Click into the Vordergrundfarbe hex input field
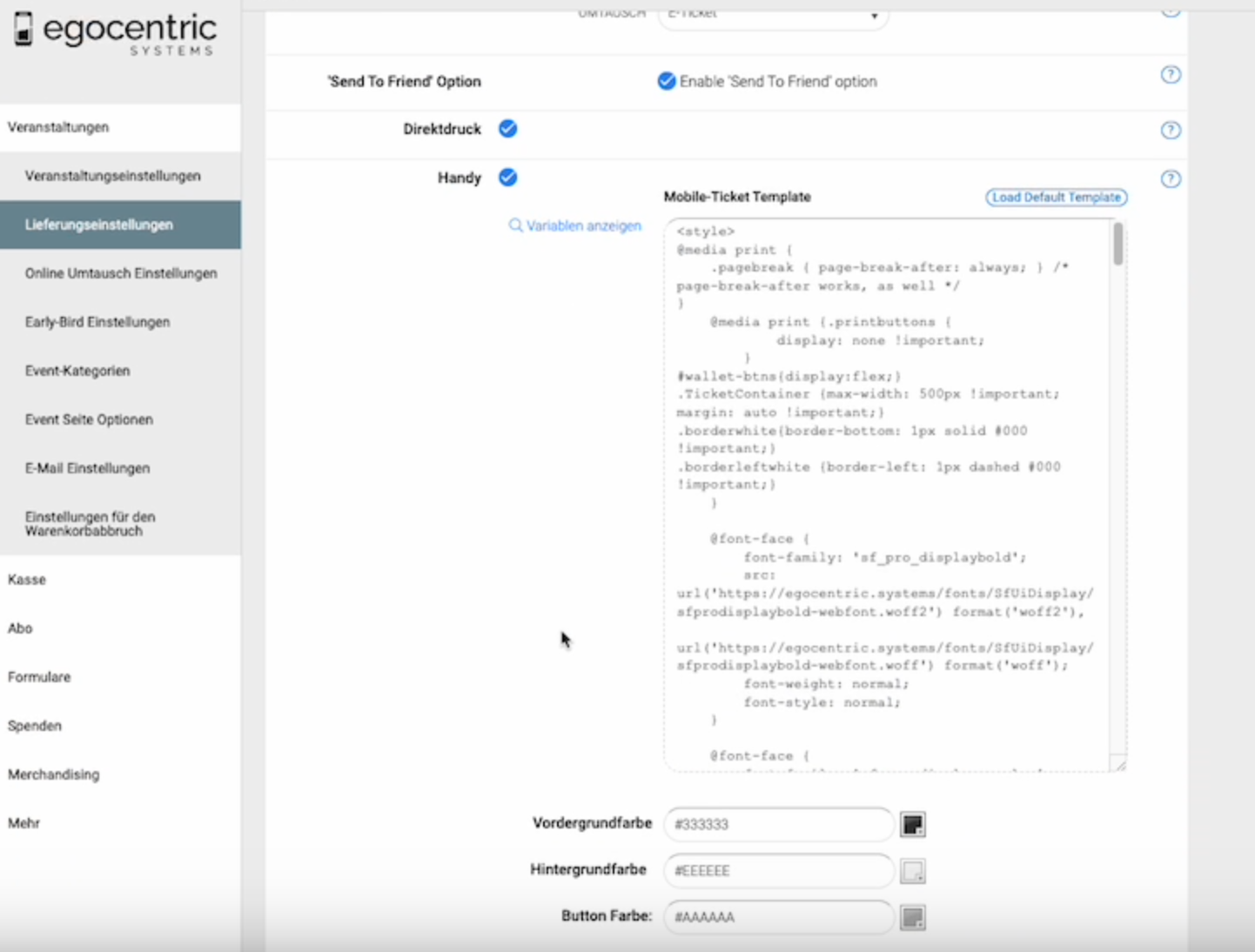Viewport: 1255px width, 952px height. pos(778,824)
